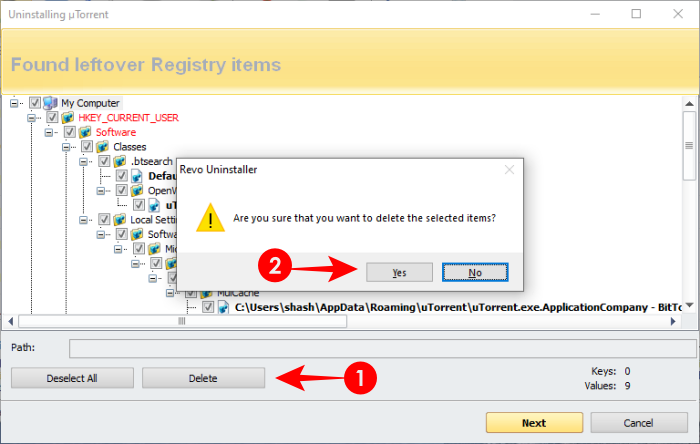Screen dimensions: 700x444
Task: Click the vertical scrollbar thumb
Action: click(x=689, y=145)
